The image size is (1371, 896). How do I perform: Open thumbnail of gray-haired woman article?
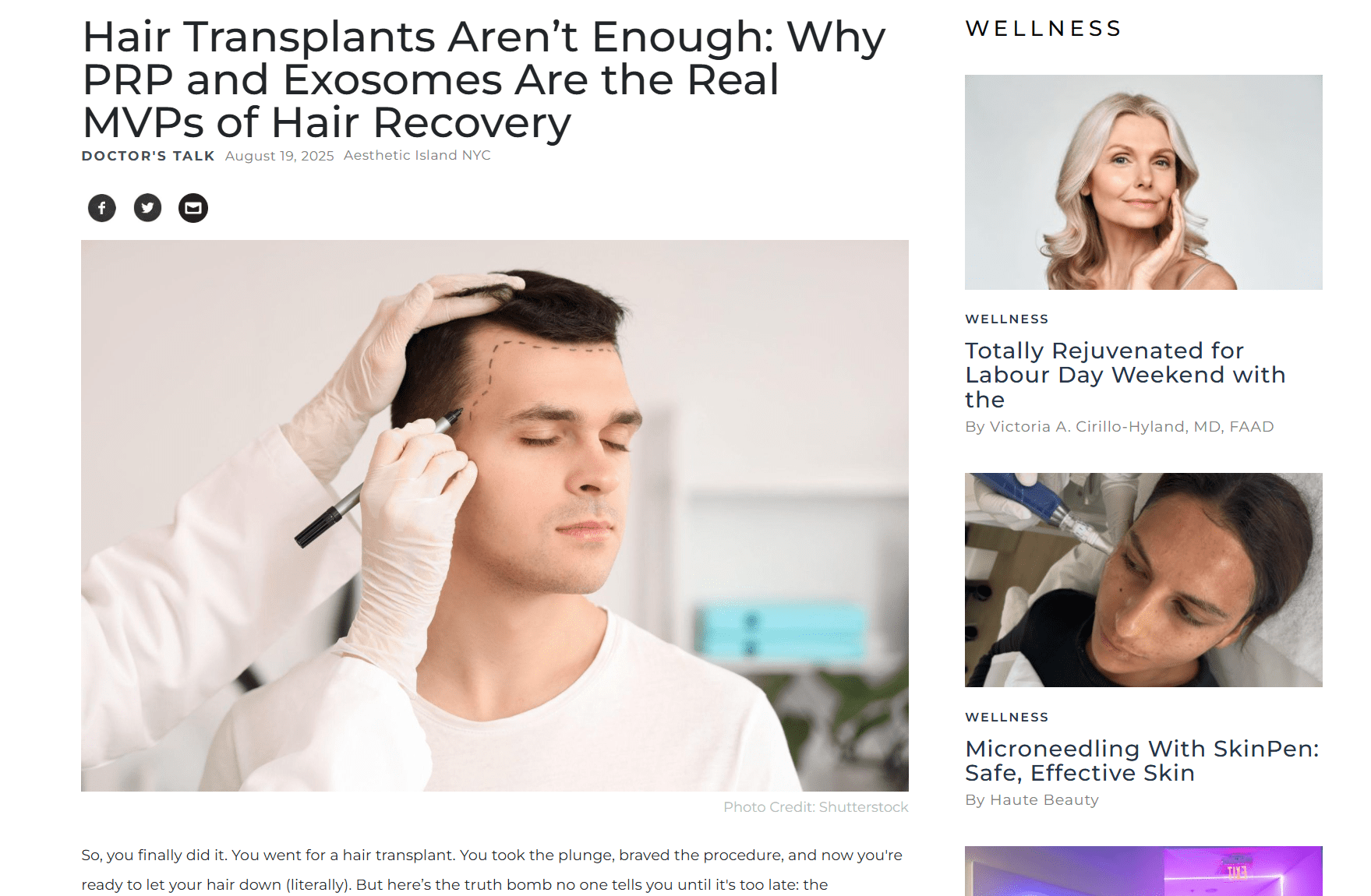coord(1143,182)
